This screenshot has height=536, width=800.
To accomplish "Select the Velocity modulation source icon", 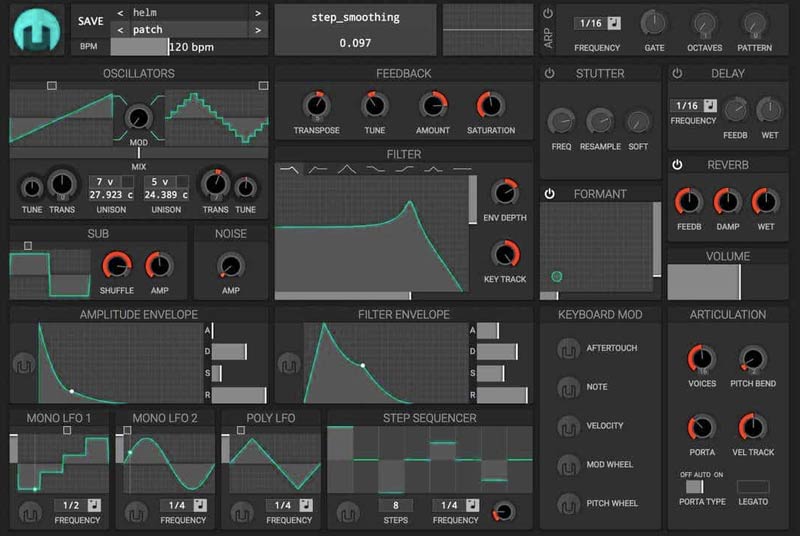I will point(568,426).
